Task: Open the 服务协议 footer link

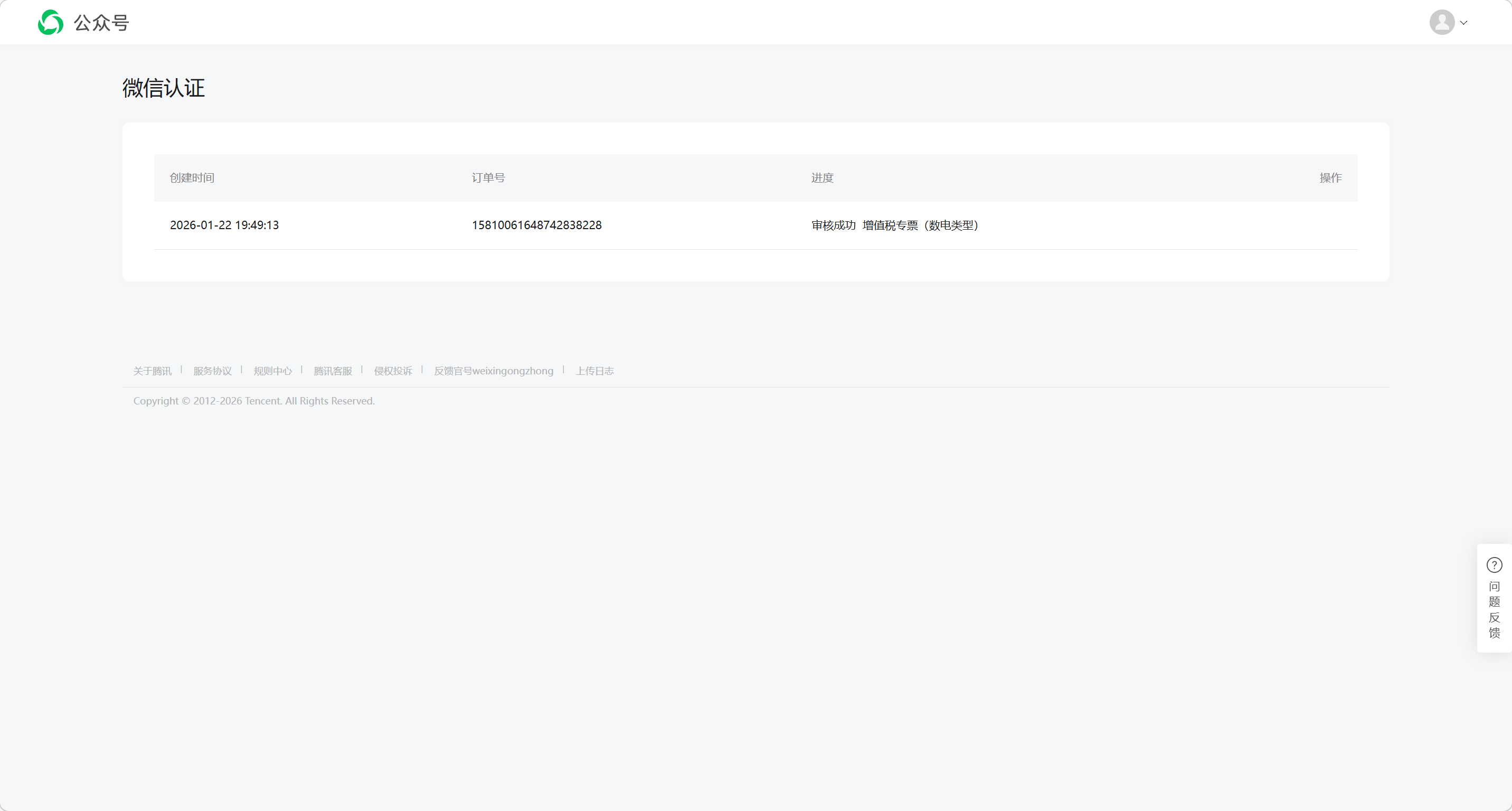Action: tap(212, 371)
